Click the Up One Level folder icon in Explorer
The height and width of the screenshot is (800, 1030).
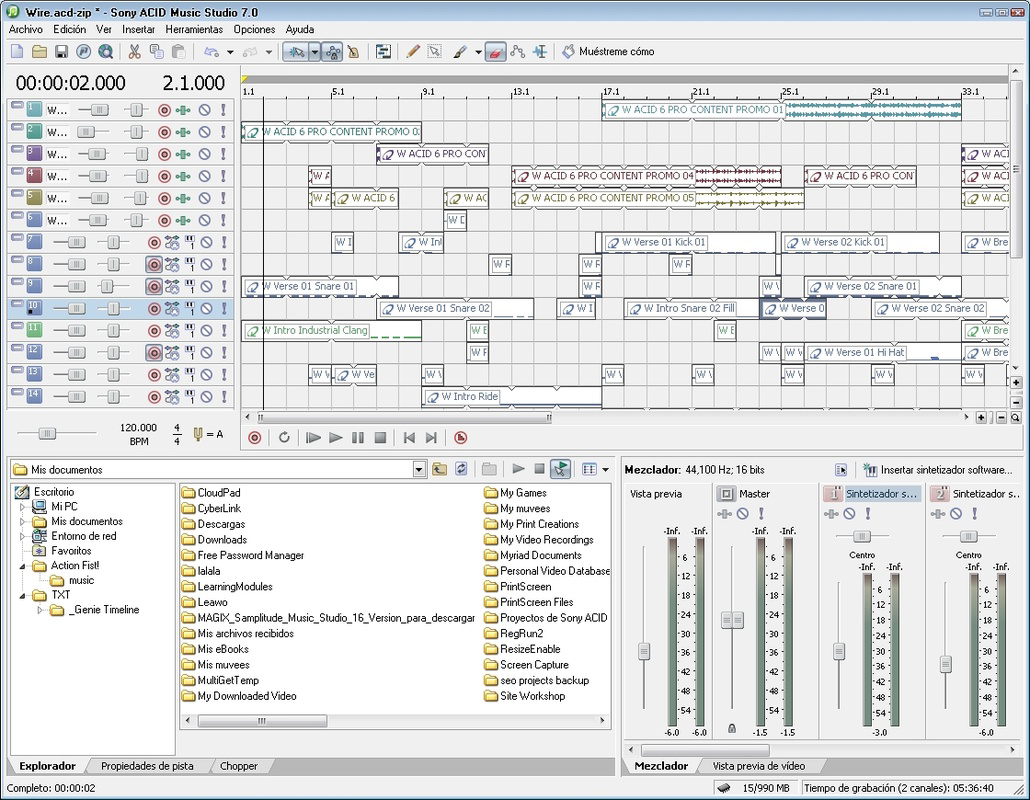(439, 469)
